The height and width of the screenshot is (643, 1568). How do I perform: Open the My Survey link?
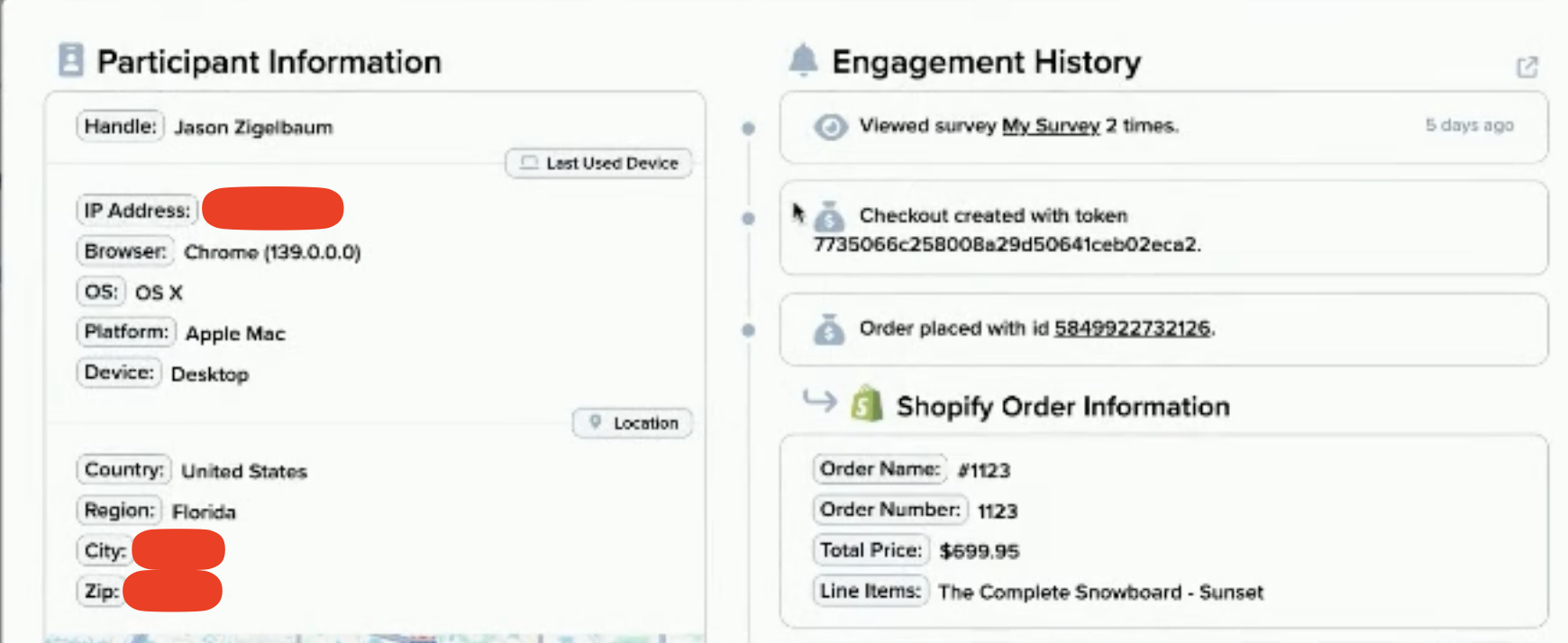tap(1051, 126)
